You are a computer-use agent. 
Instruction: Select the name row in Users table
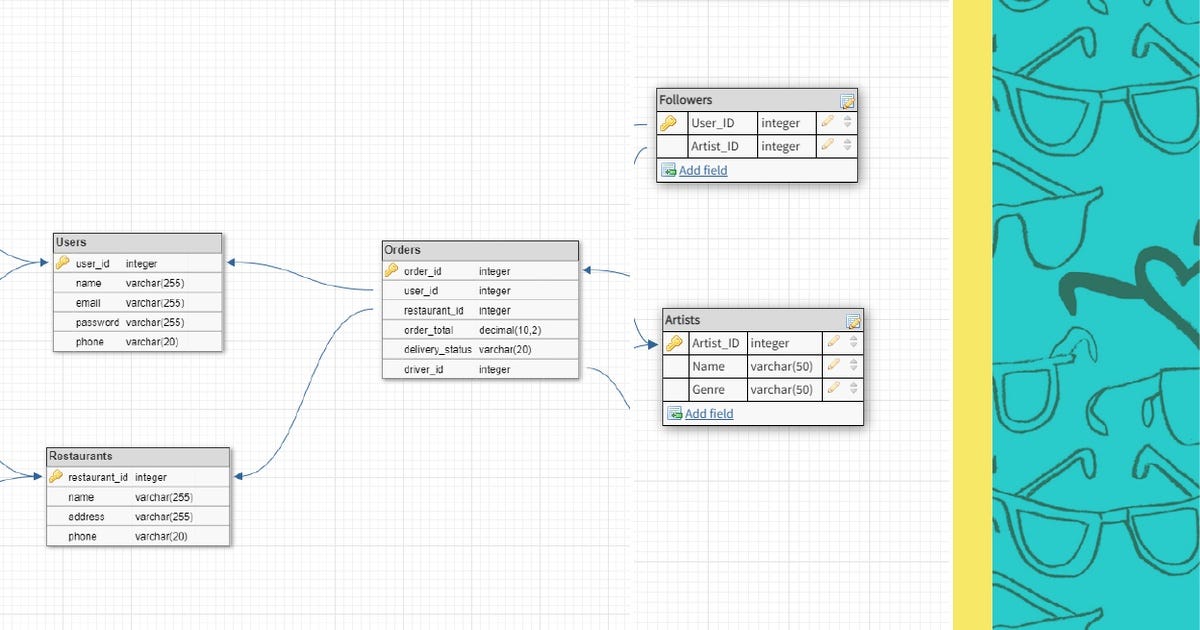tap(138, 283)
